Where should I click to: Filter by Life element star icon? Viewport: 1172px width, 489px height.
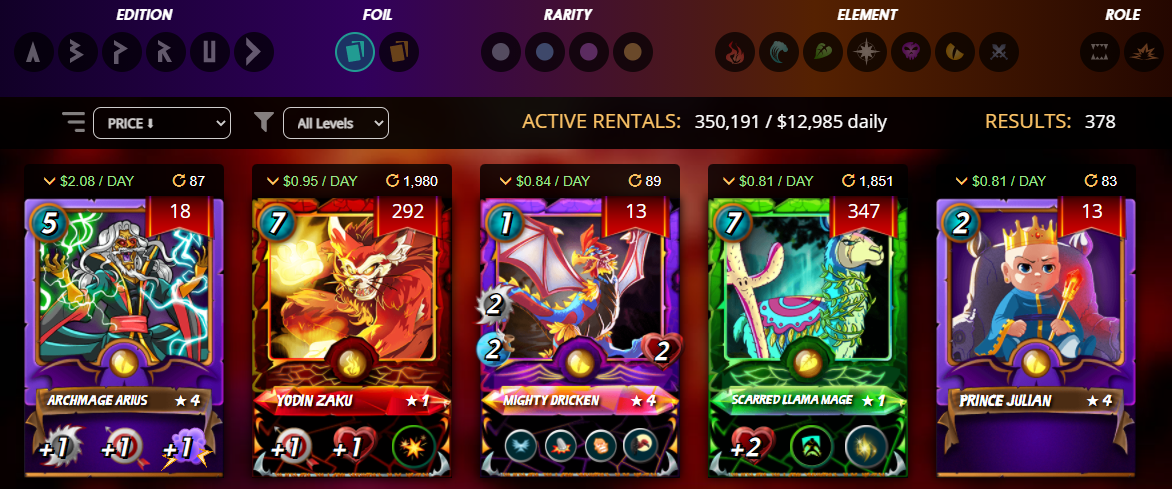click(867, 52)
